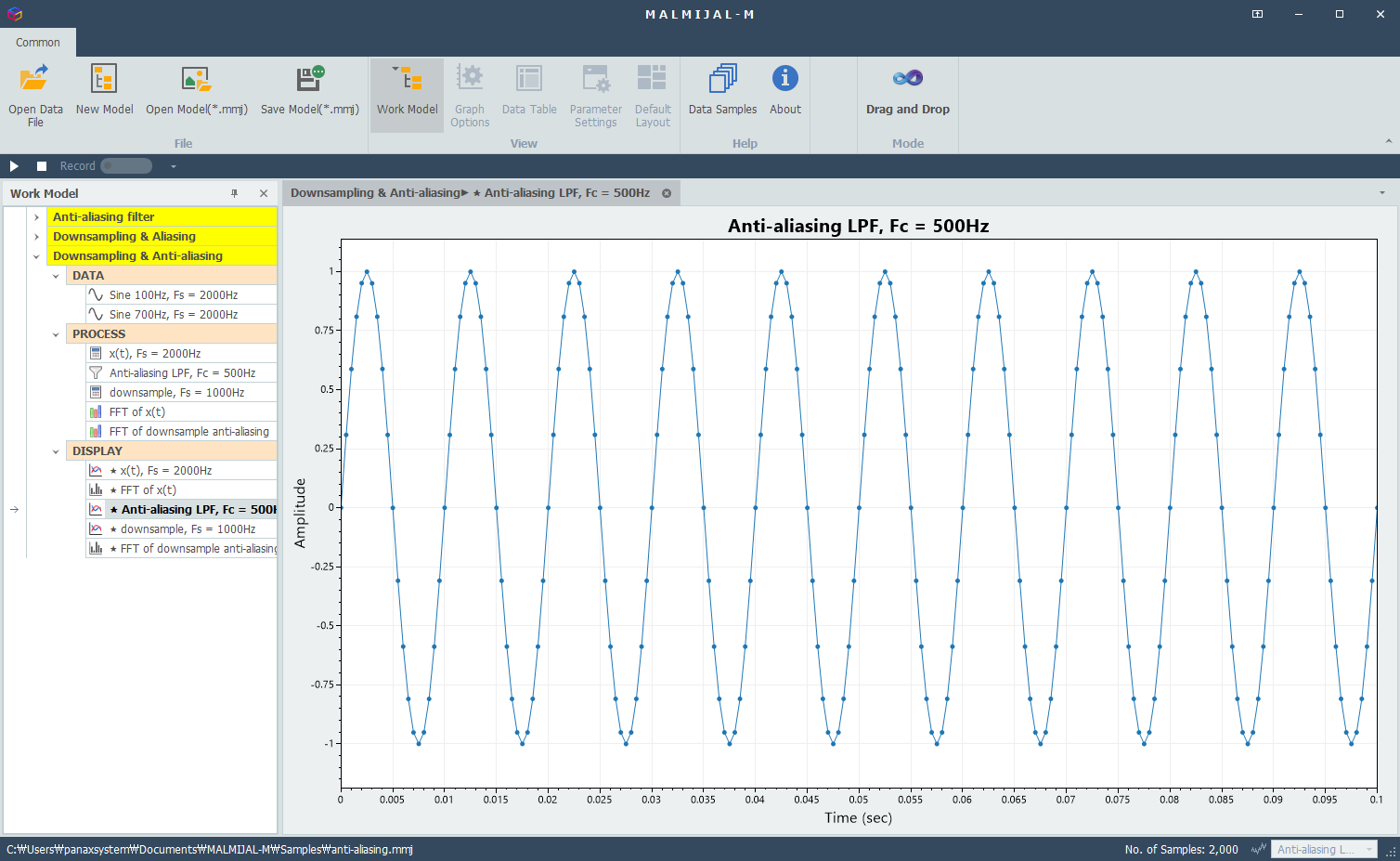The image size is (1400, 861).
Task: Select downsample, Fs = 1000Hz process item
Action: coord(181,393)
